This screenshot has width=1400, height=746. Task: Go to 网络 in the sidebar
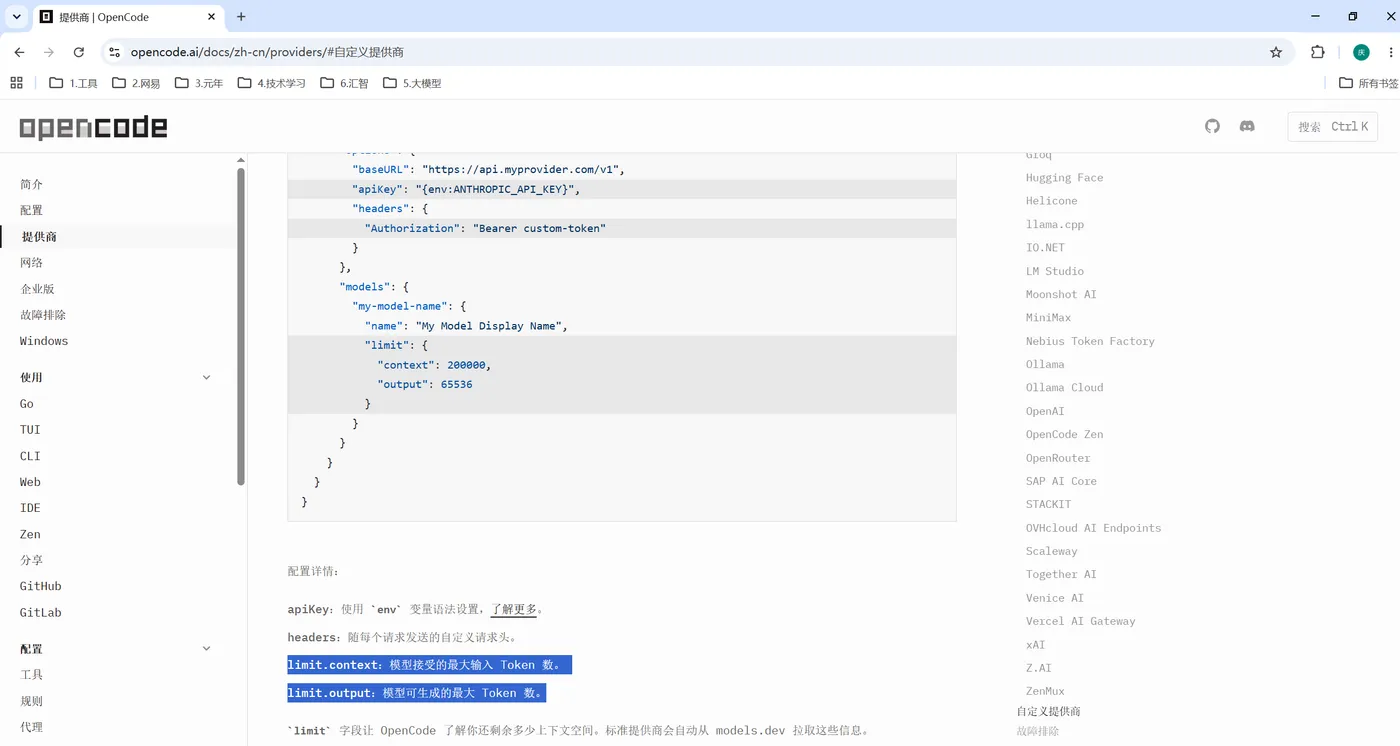31,262
